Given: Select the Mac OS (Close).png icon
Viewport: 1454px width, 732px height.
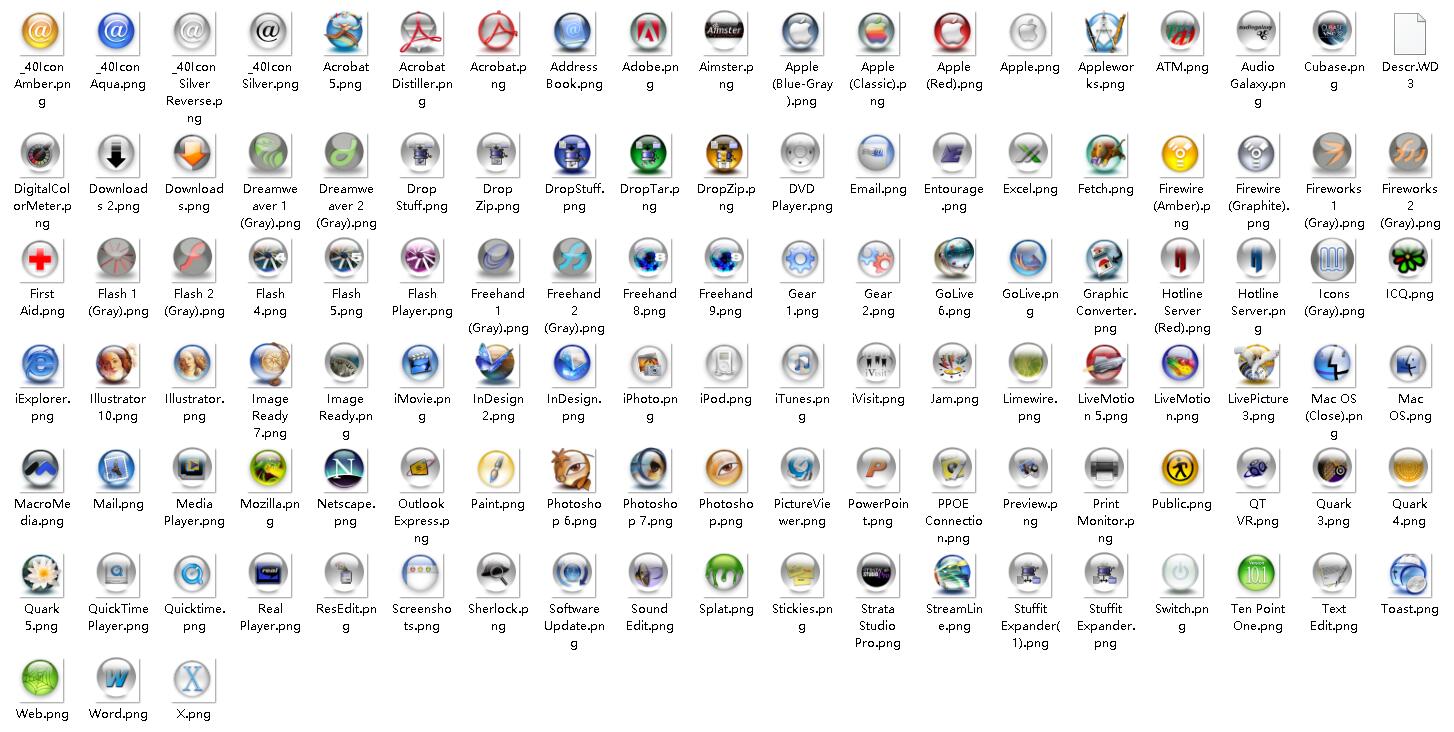Looking at the screenshot, I should point(1333,364).
